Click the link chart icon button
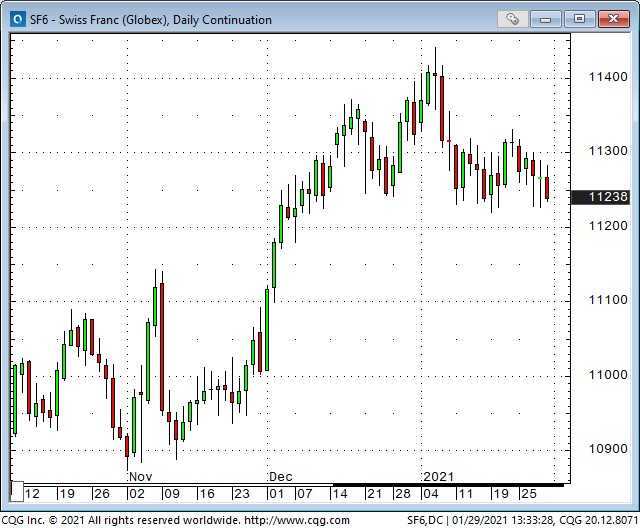Screen dimensions: 640x528 click(513, 19)
